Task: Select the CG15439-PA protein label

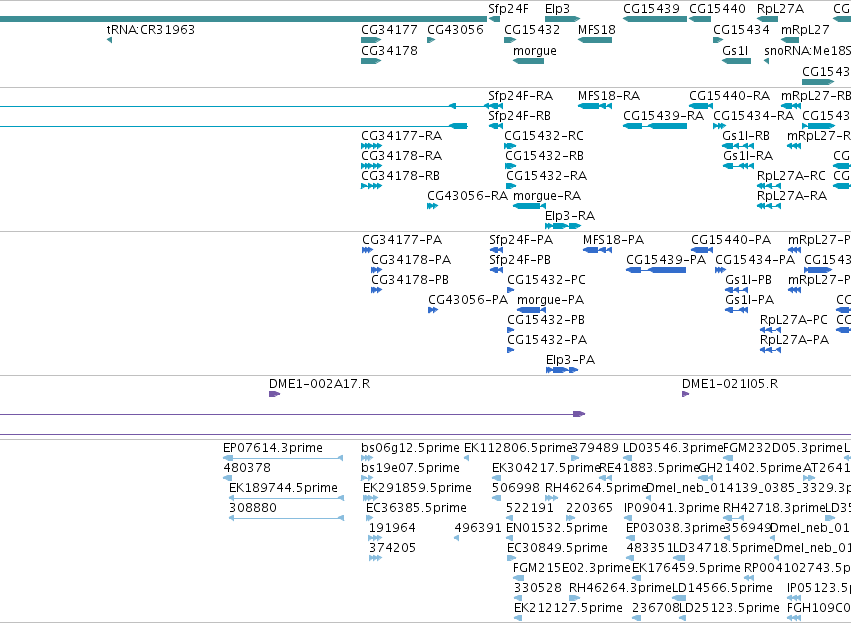Action: tap(666, 260)
